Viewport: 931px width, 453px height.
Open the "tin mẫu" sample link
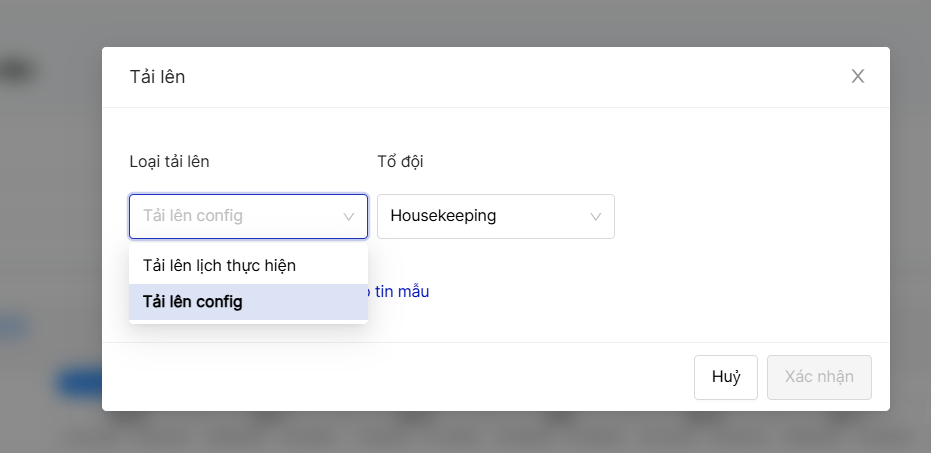coord(400,292)
